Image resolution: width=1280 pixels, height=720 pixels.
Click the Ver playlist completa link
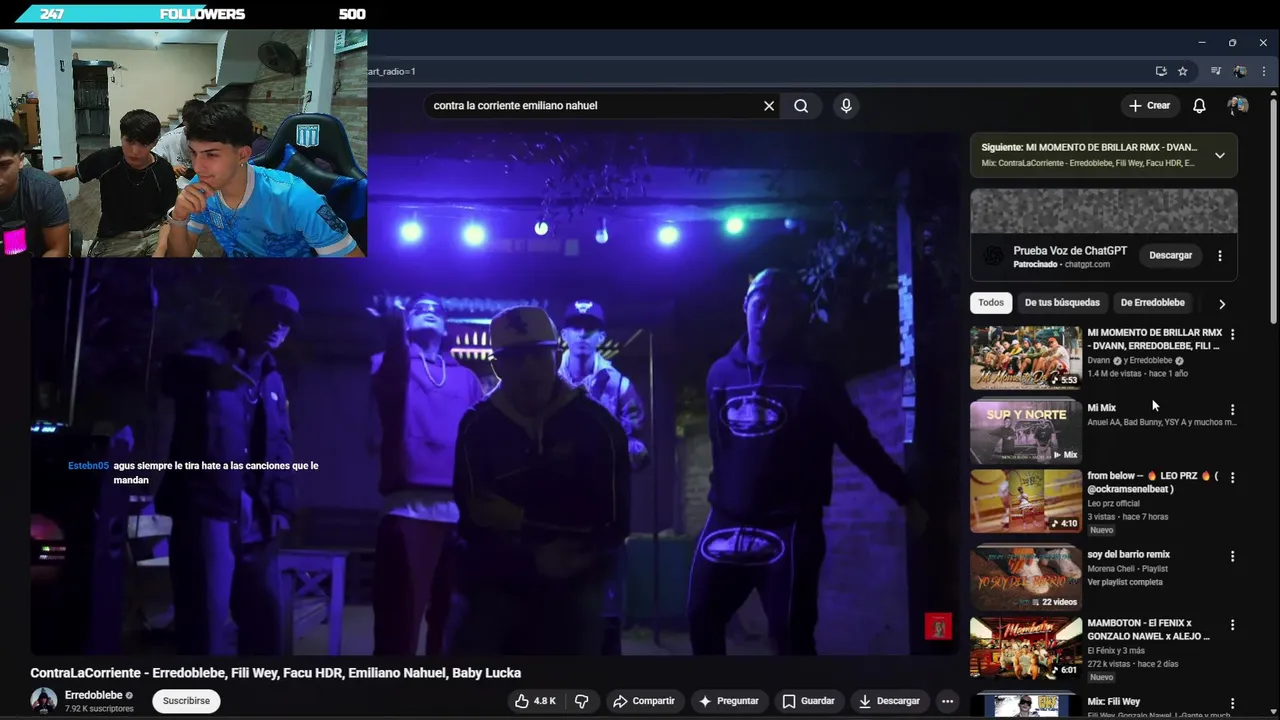click(x=1125, y=582)
